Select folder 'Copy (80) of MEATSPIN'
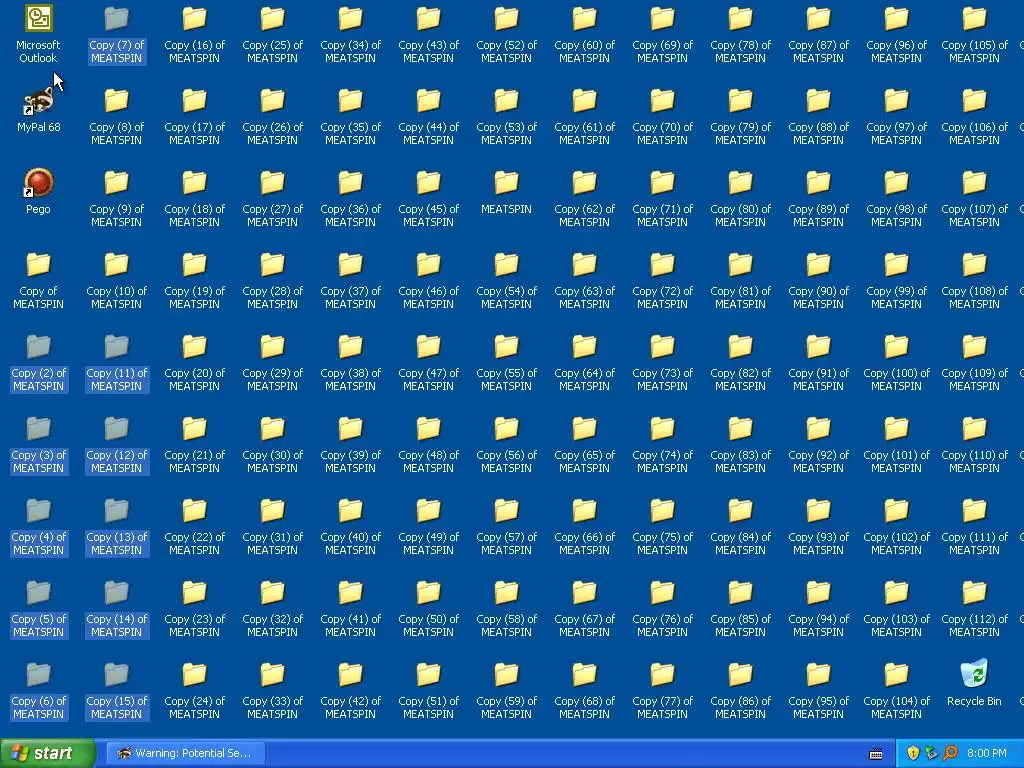Viewport: 1024px width, 768px height. (x=740, y=198)
